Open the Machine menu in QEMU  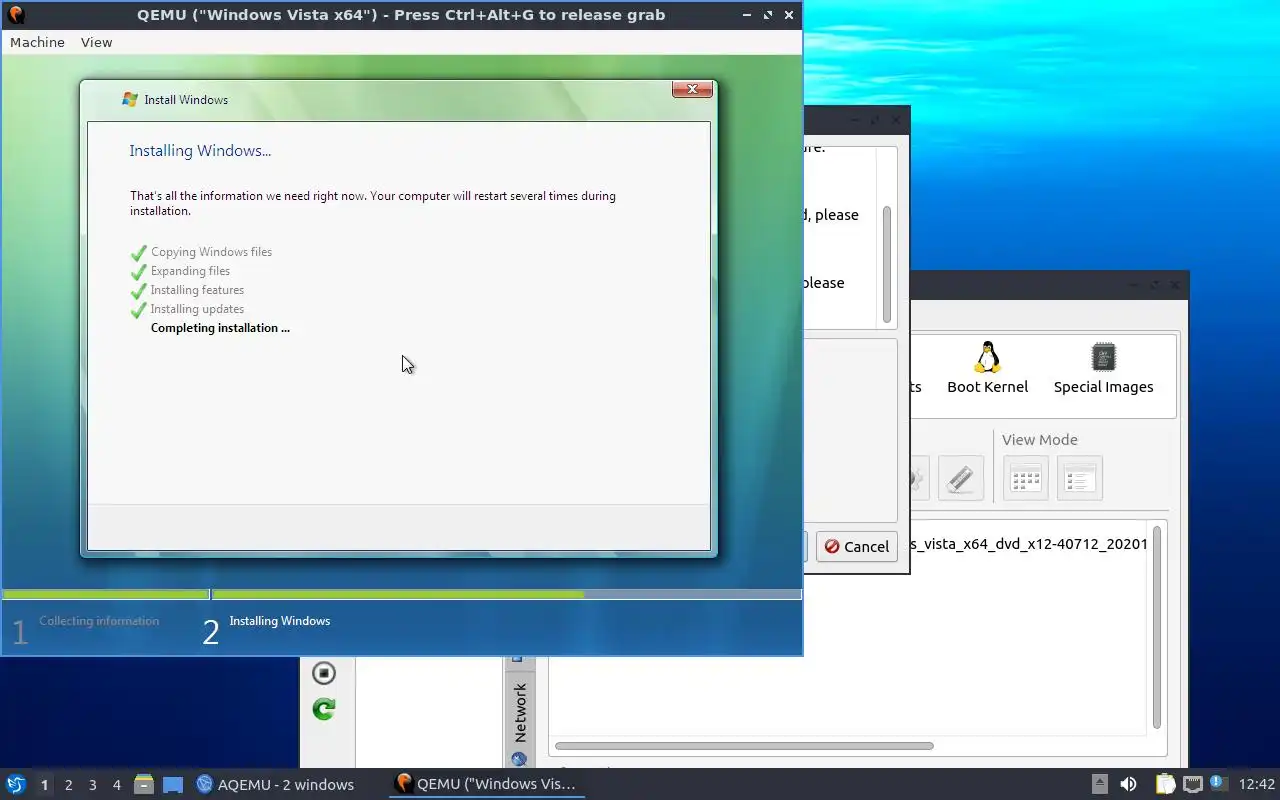(37, 42)
